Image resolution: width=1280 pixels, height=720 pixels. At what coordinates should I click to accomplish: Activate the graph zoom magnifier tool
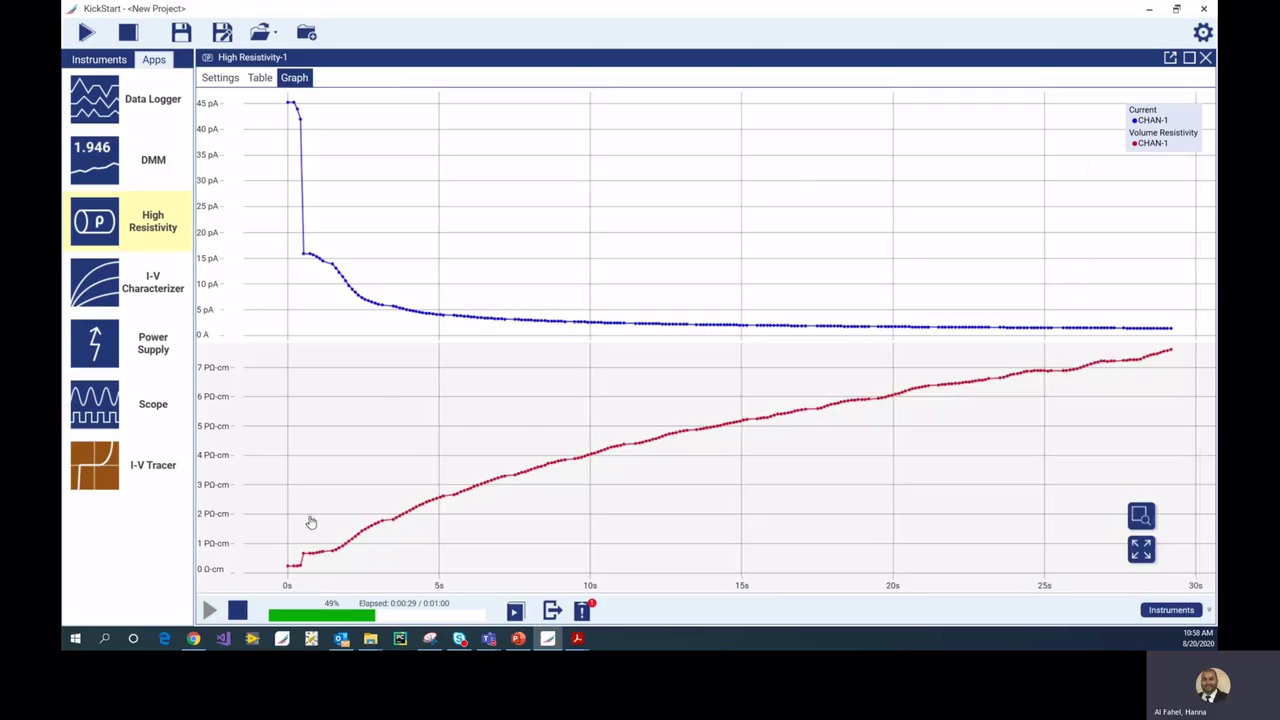(1141, 514)
